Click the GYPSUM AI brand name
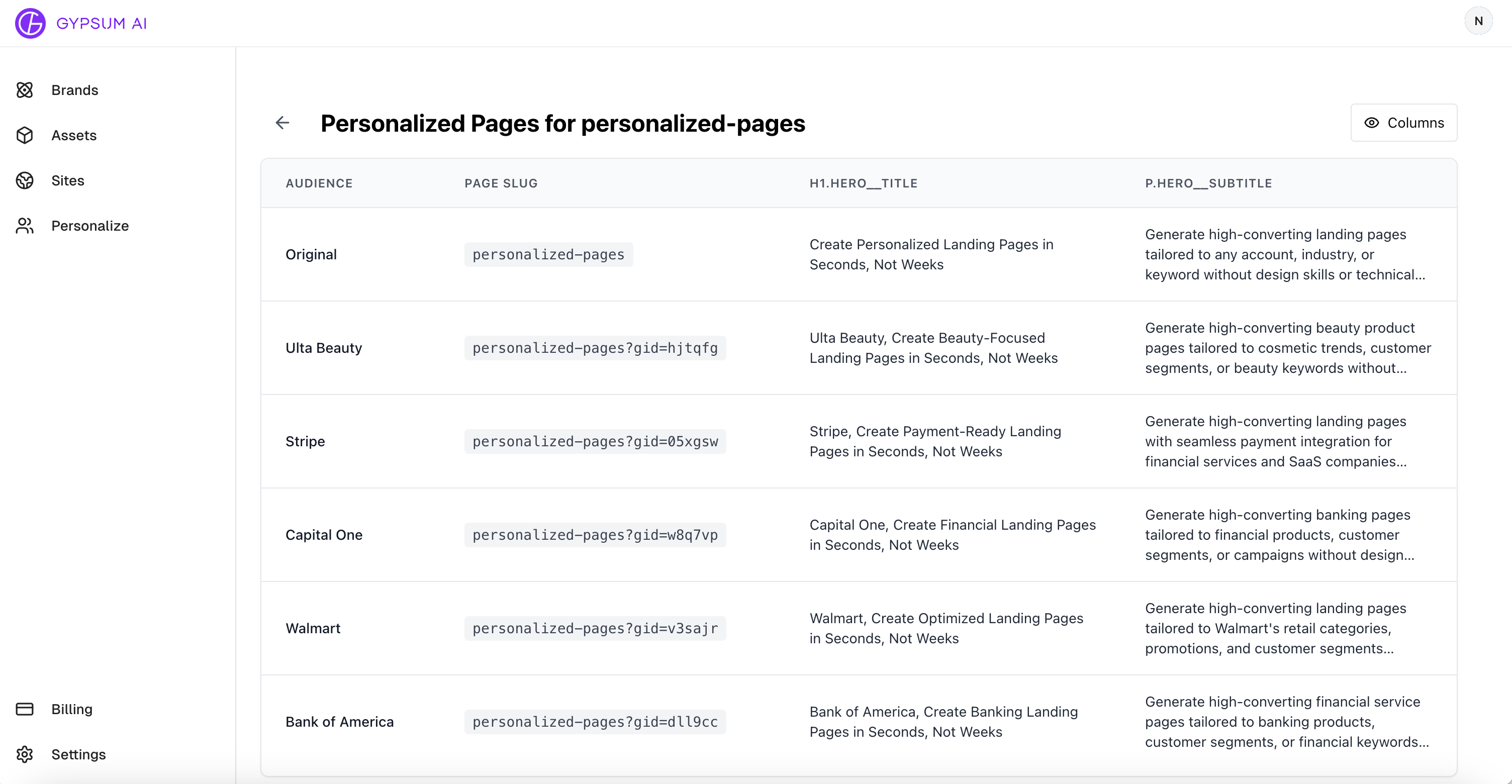This screenshot has height=784, width=1512. coord(102,24)
